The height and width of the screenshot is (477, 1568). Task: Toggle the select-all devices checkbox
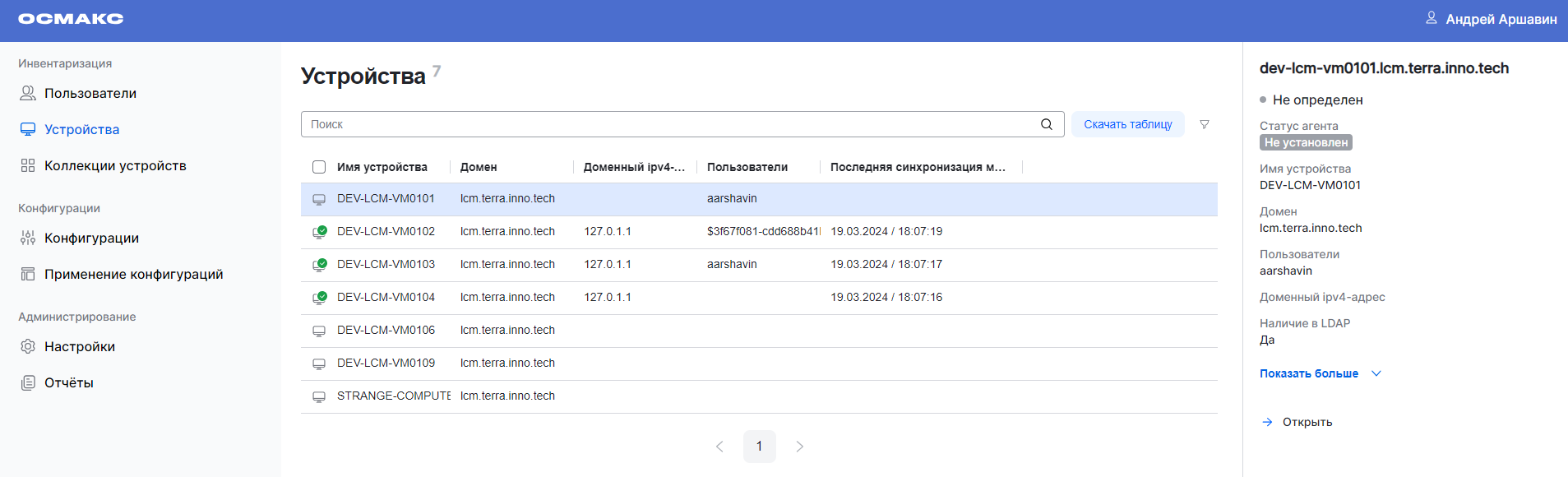(x=319, y=167)
